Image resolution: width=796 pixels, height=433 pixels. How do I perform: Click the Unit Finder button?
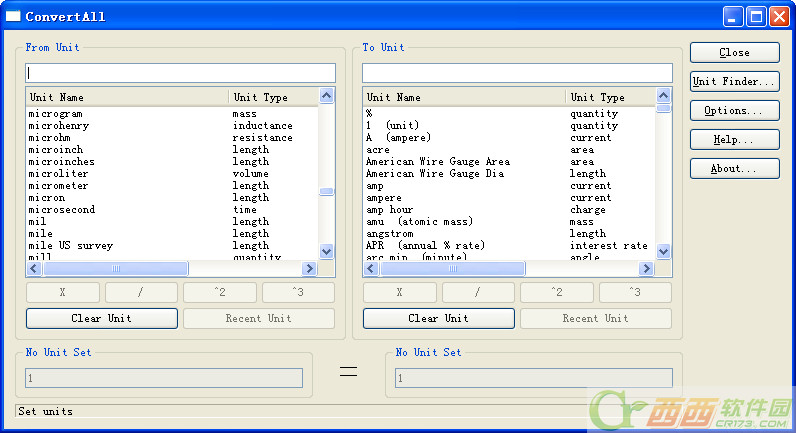[x=734, y=82]
